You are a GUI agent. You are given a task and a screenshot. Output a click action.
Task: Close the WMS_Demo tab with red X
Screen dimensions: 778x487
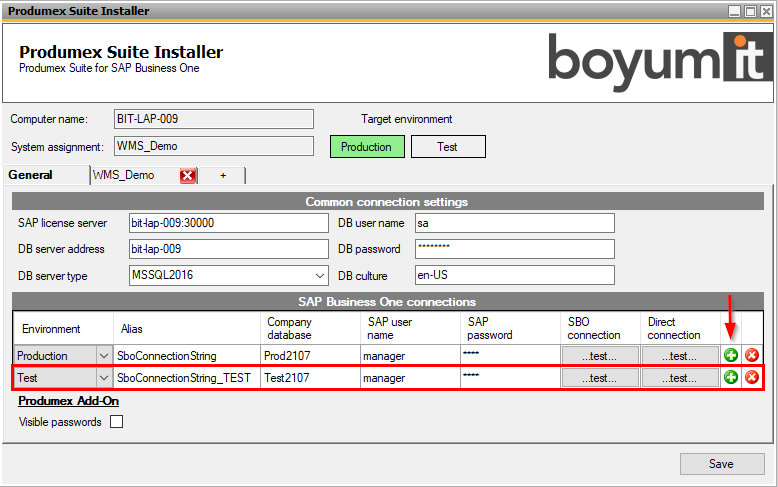tap(187, 176)
